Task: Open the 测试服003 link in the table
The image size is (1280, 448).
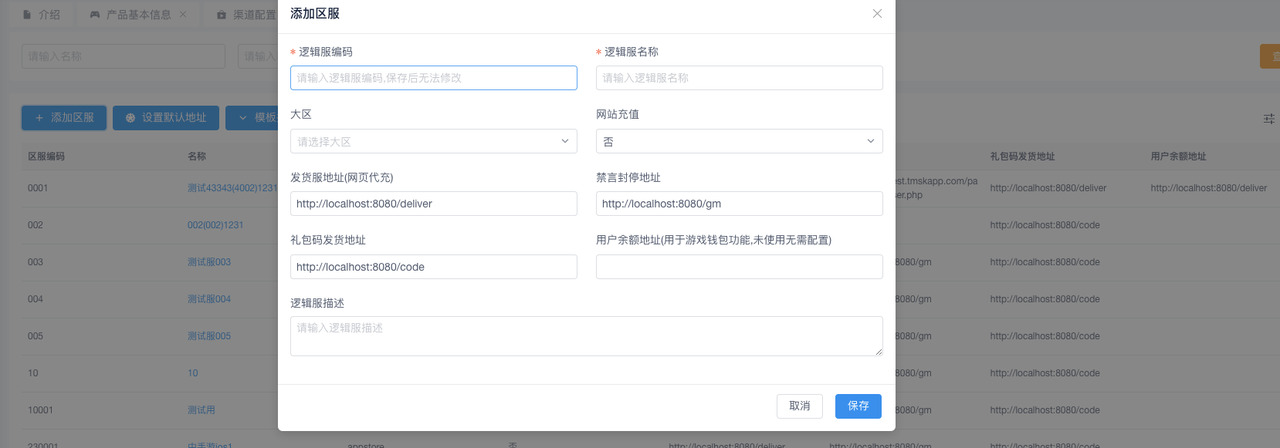Action: tap(209, 262)
